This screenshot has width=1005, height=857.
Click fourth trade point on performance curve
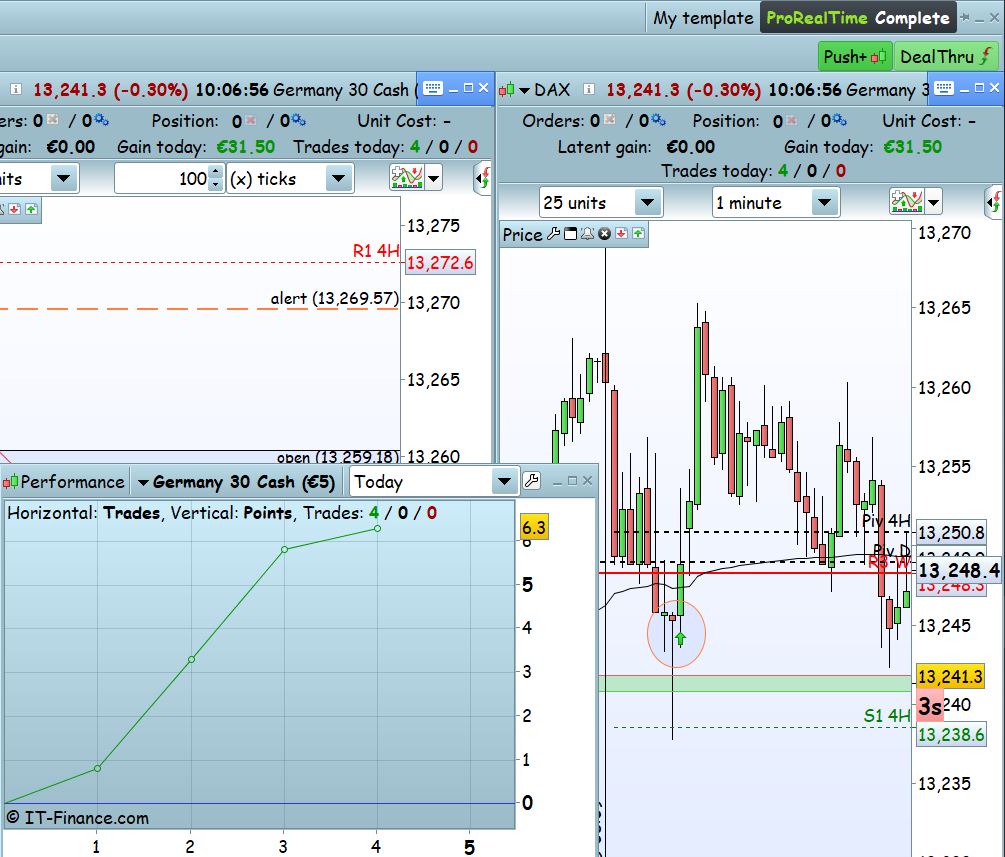pyautogui.click(x=378, y=529)
